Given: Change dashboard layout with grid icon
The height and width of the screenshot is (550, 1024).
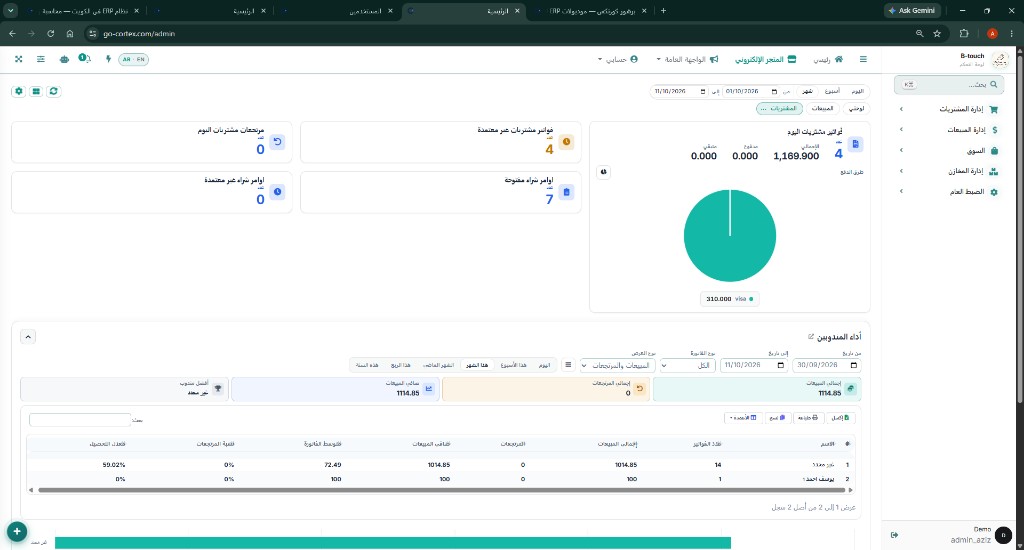Looking at the screenshot, I should pos(36,91).
